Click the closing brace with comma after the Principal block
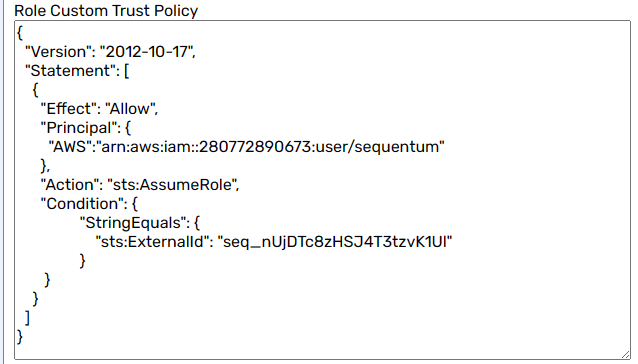Image resolution: width=638 pixels, height=364 pixels. [x=45, y=166]
